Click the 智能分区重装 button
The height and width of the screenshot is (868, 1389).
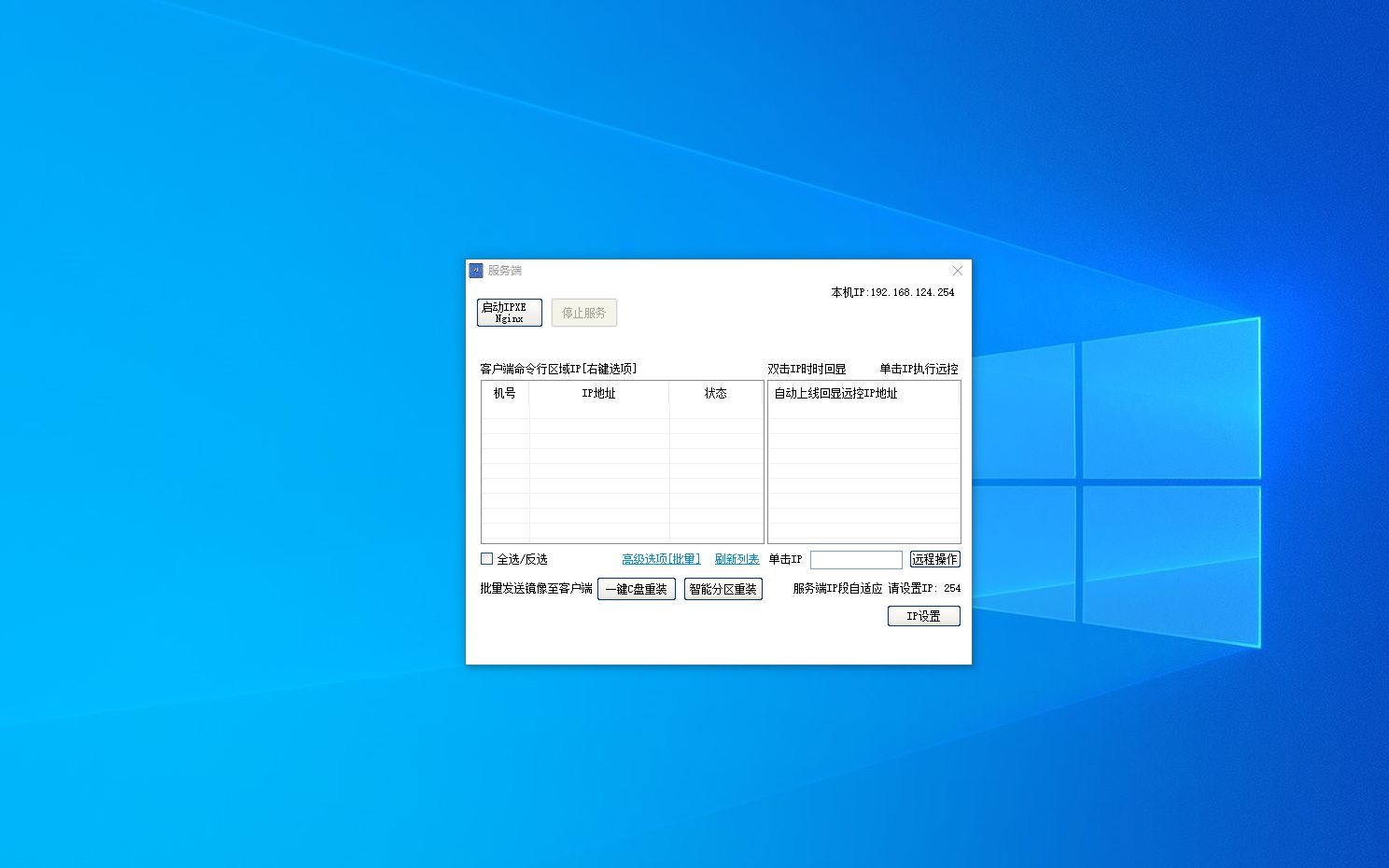(x=723, y=589)
